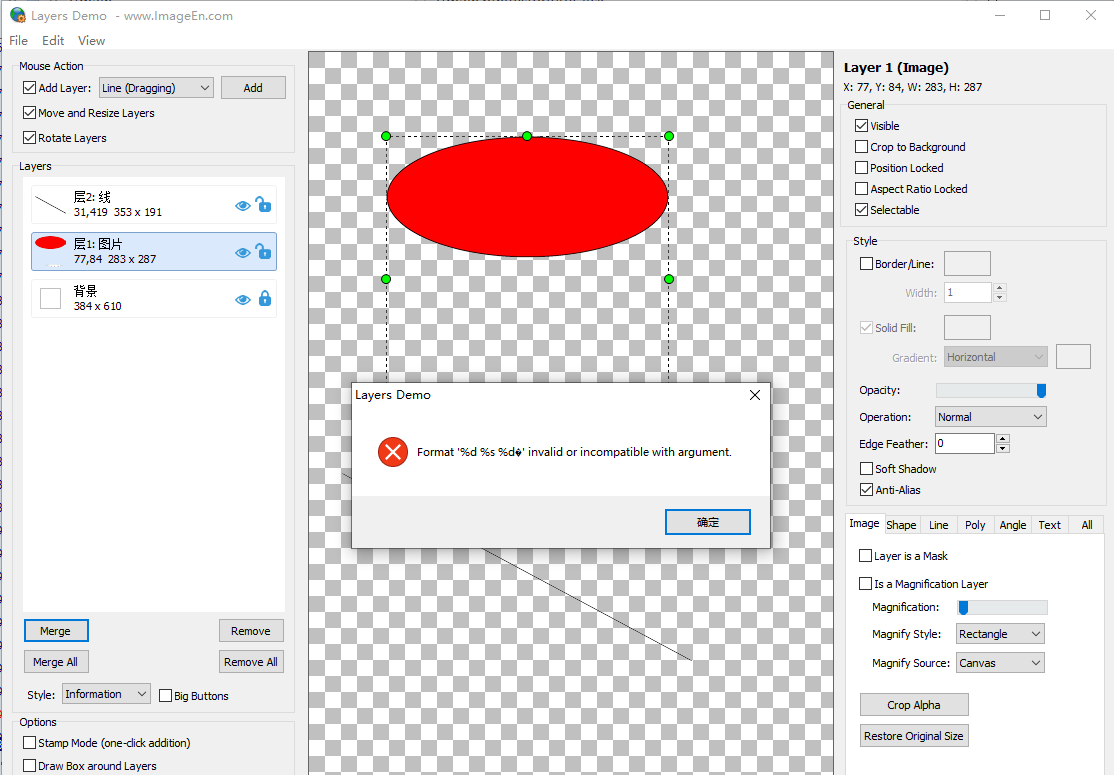Click the top-center green resize handle
Screen dimensions: 1114x775
tap(527, 136)
